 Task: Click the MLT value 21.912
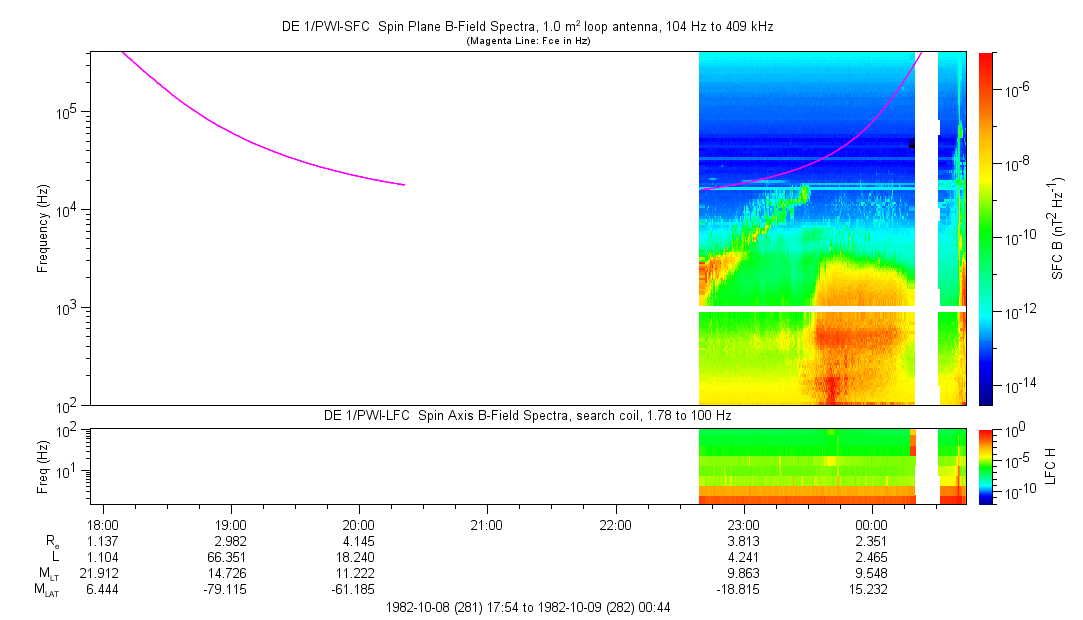click(104, 573)
